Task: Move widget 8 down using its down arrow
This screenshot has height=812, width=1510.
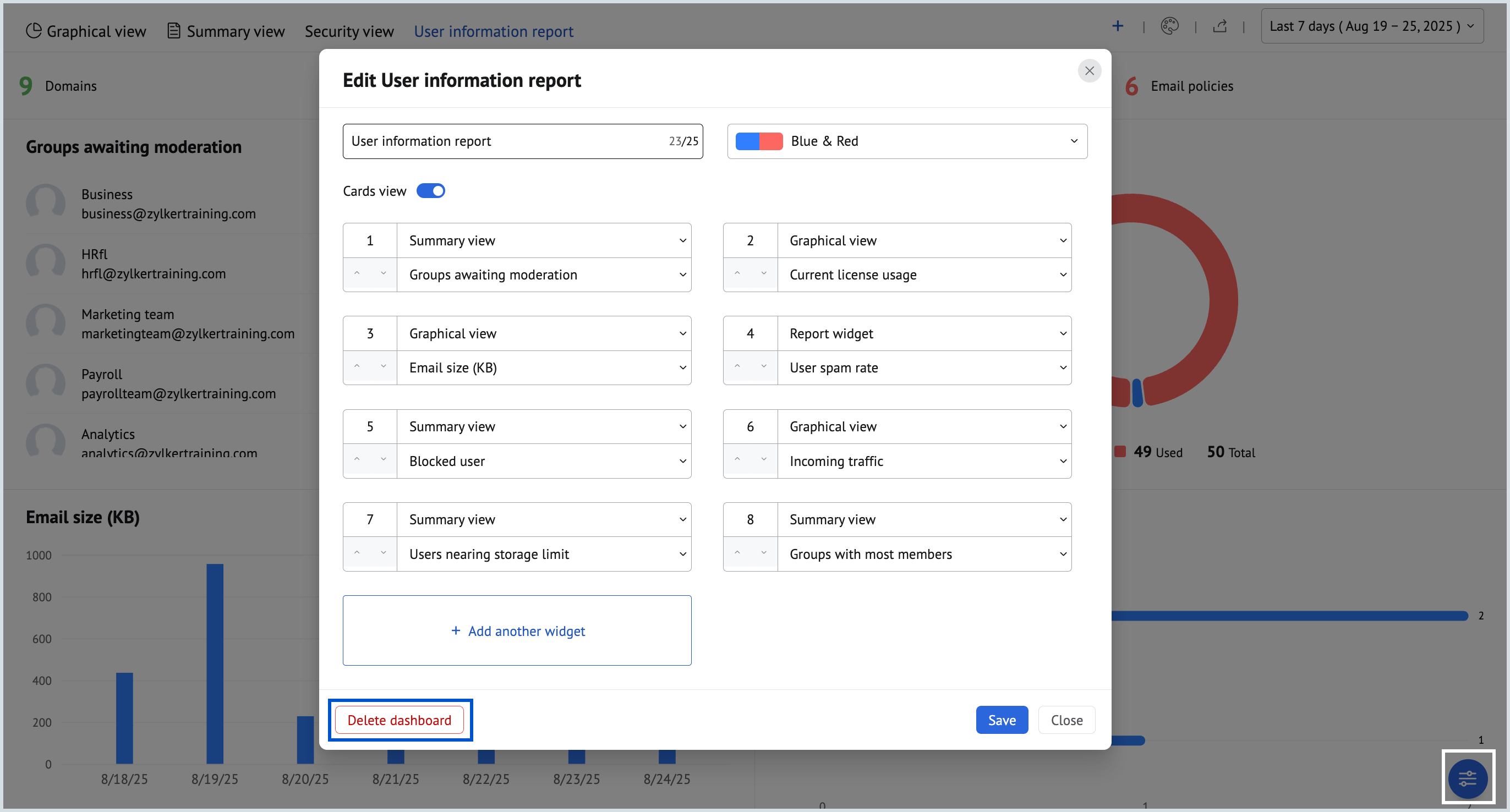Action: (763, 553)
